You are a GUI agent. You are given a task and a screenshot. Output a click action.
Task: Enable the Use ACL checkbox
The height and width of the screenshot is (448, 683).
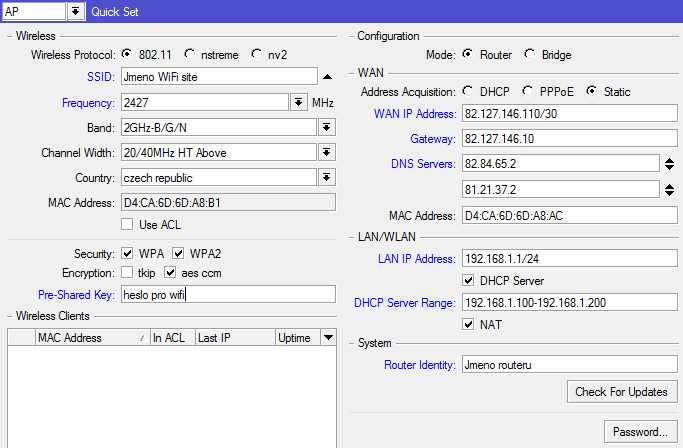127,225
